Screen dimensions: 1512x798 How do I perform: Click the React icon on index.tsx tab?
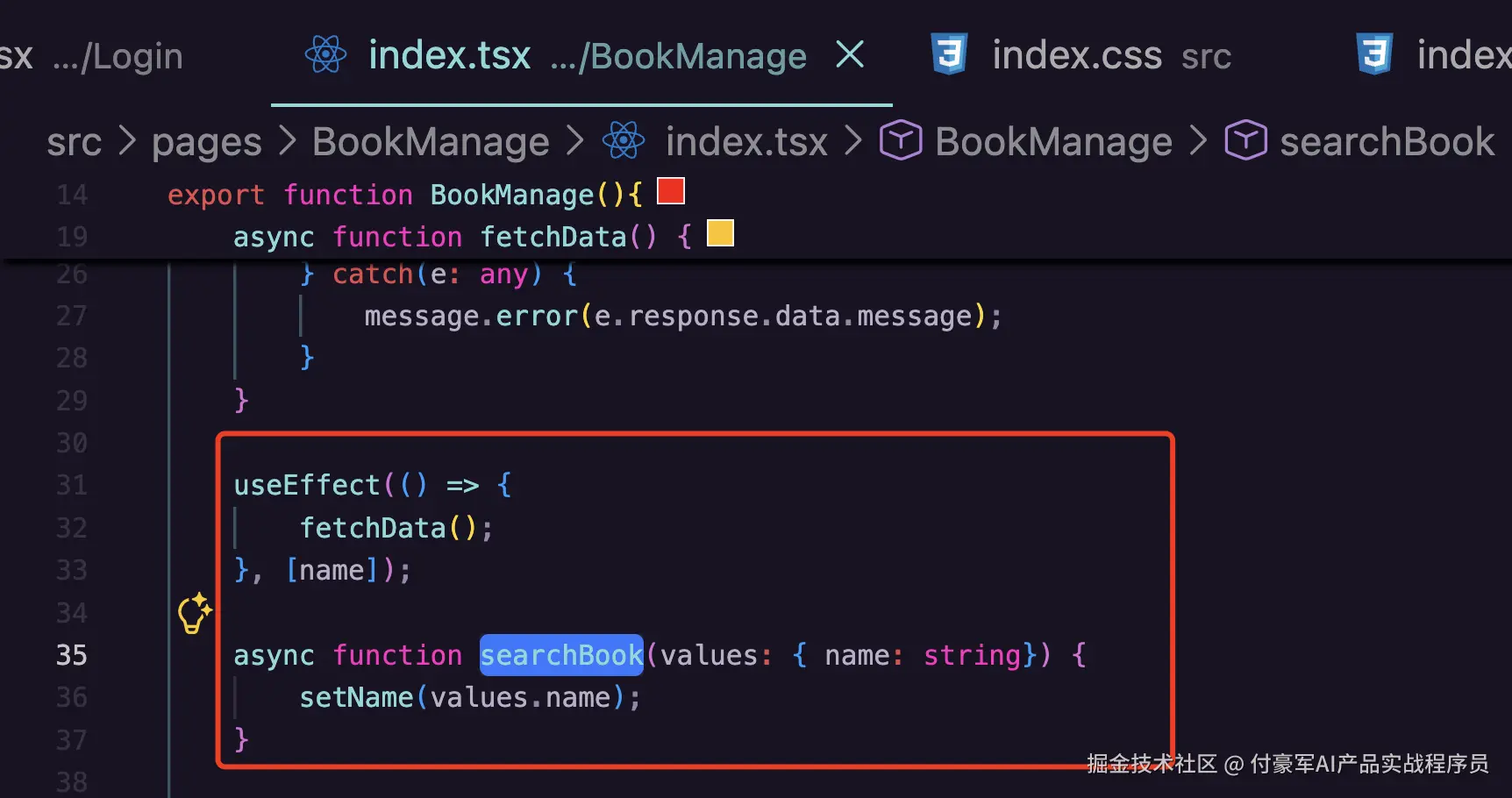tap(325, 54)
